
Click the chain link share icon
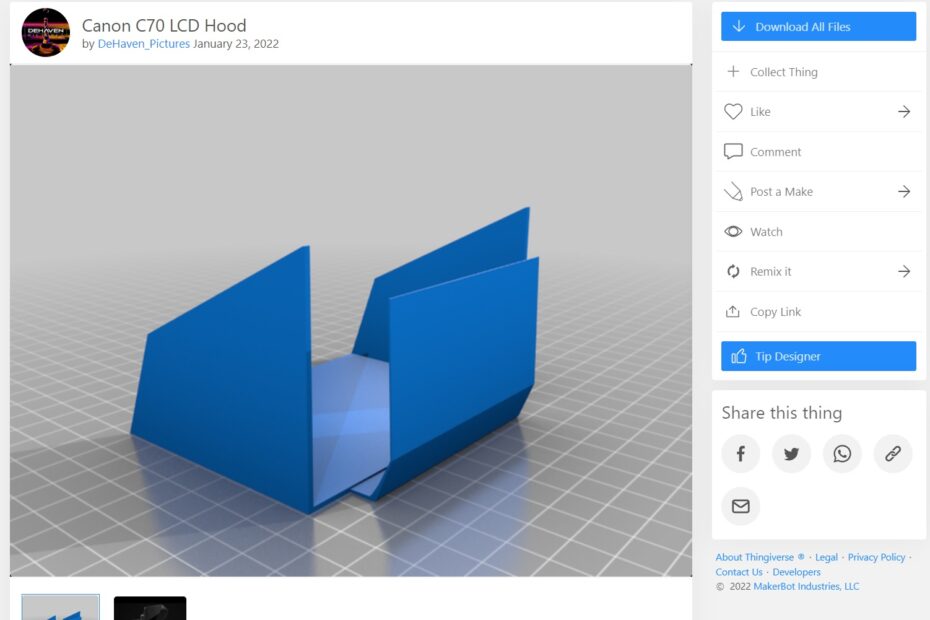tap(893, 454)
